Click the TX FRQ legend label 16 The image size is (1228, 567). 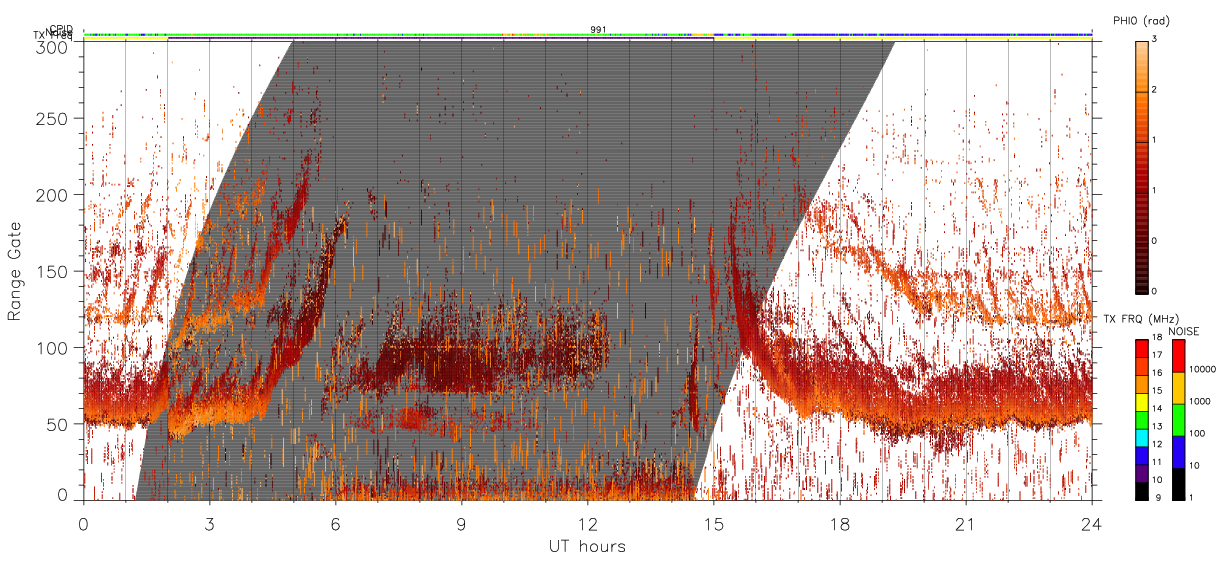1157,373
